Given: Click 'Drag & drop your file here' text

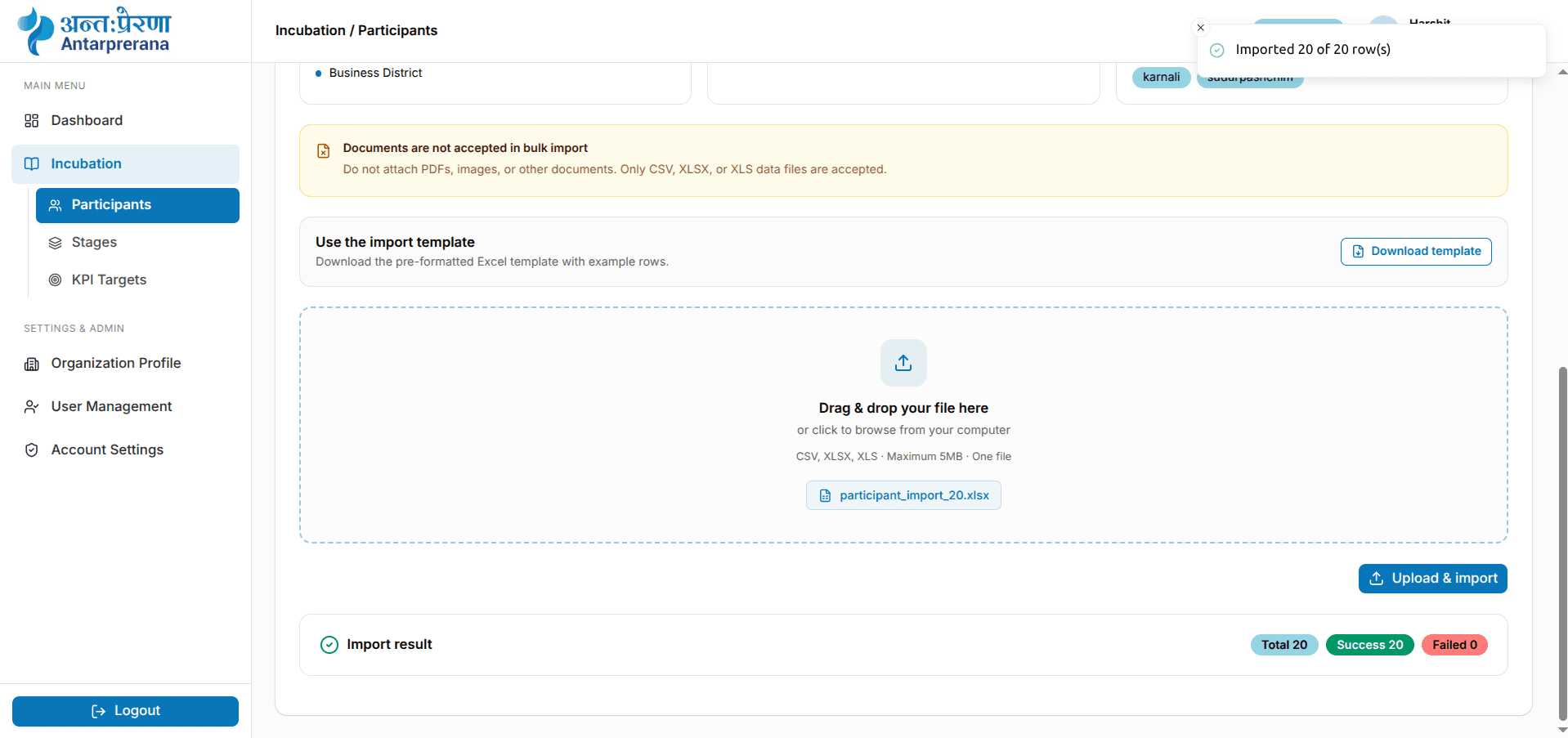Looking at the screenshot, I should (903, 408).
